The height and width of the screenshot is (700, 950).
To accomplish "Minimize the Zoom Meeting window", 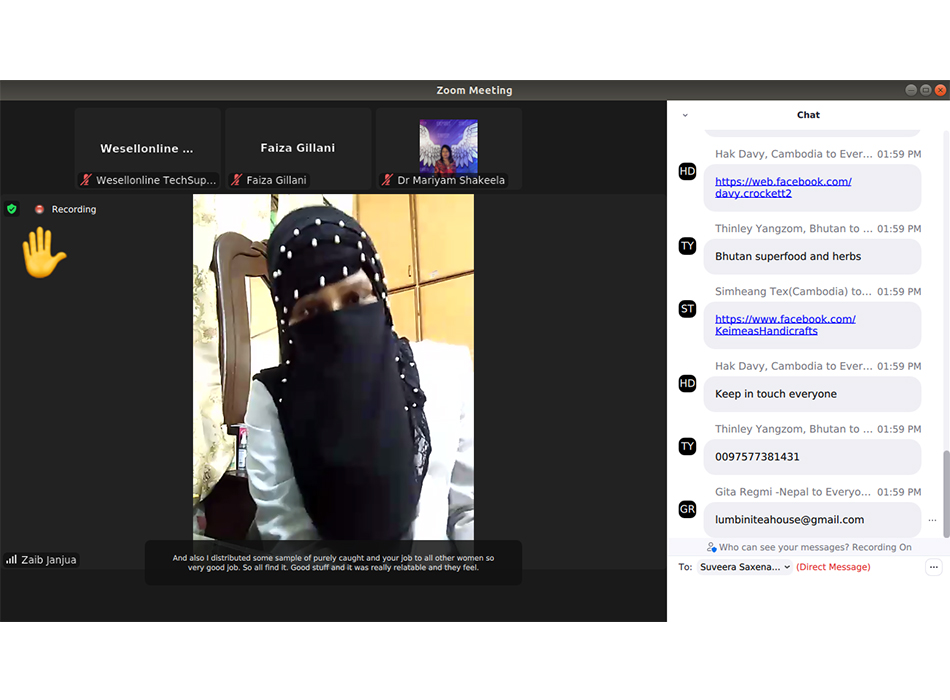I will tap(911, 90).
